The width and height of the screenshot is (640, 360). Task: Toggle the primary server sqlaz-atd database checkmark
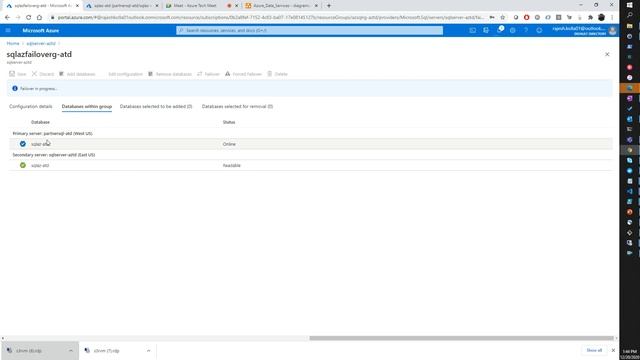click(x=22, y=144)
